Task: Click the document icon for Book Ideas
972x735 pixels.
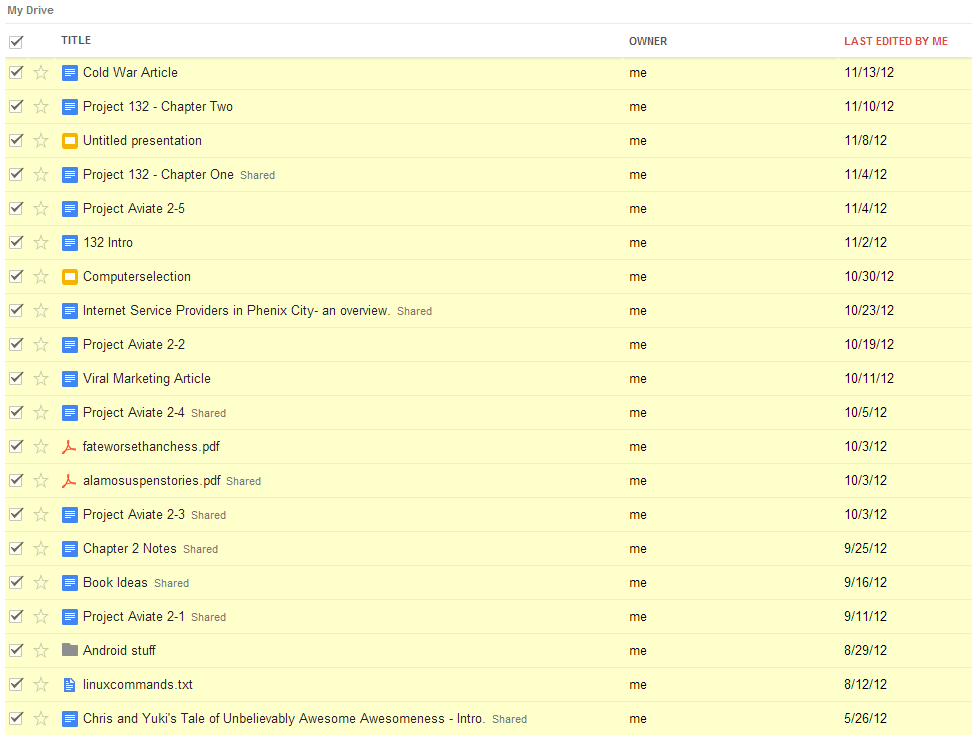Action: [x=70, y=583]
